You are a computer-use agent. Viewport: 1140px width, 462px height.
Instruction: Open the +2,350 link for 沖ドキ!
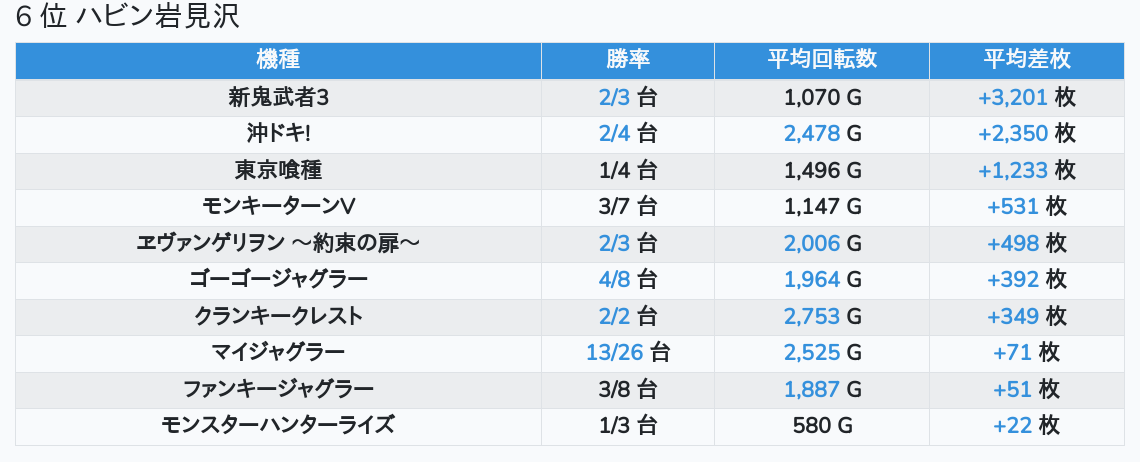coord(1013,134)
